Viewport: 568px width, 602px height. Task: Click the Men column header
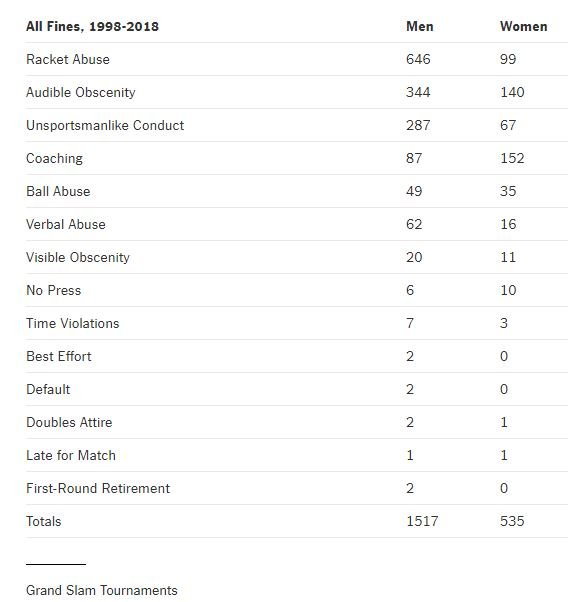pos(420,26)
